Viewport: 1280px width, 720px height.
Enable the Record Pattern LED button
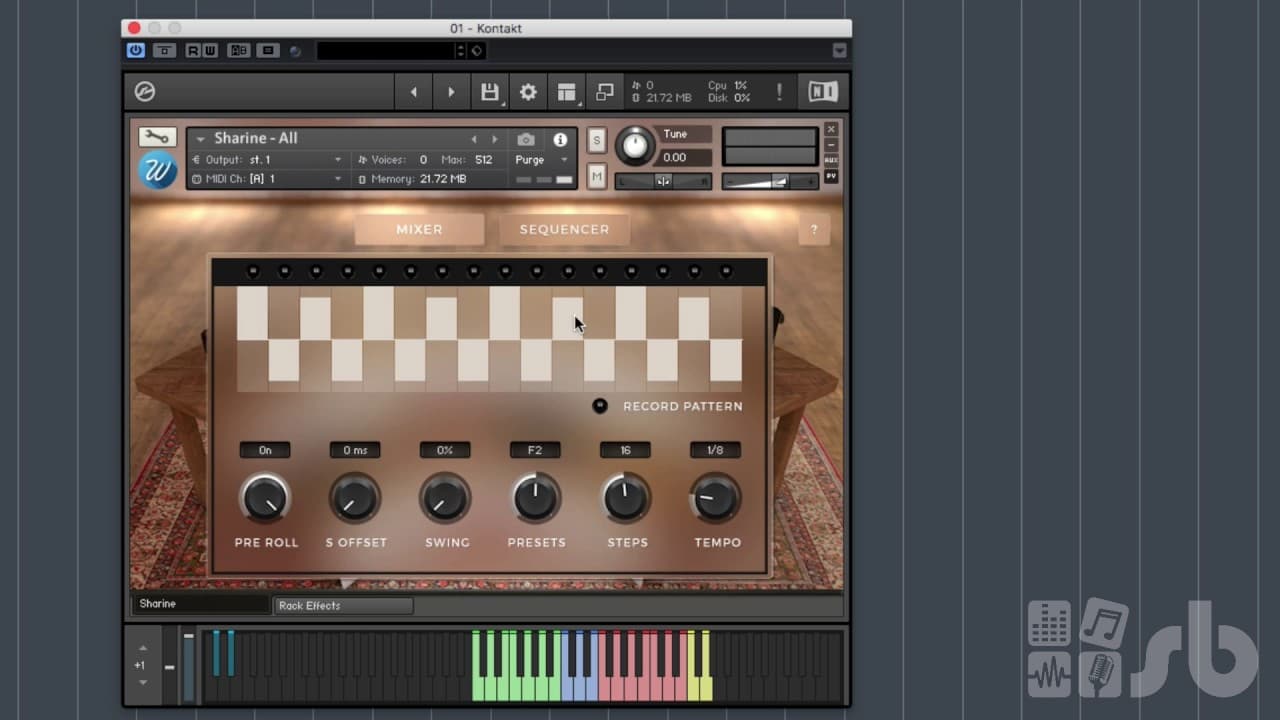tap(600, 406)
